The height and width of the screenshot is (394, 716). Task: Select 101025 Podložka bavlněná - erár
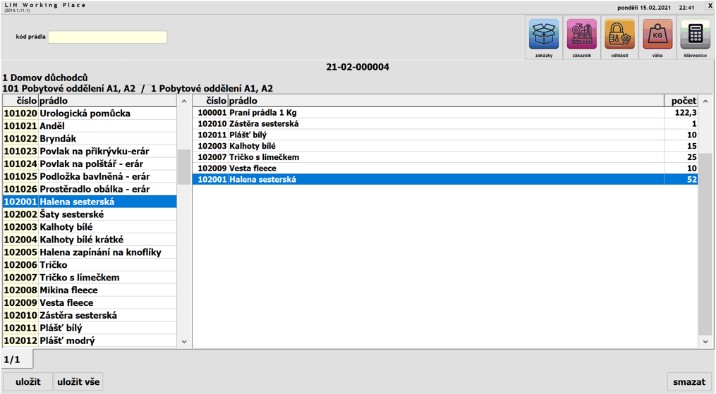tap(90, 177)
